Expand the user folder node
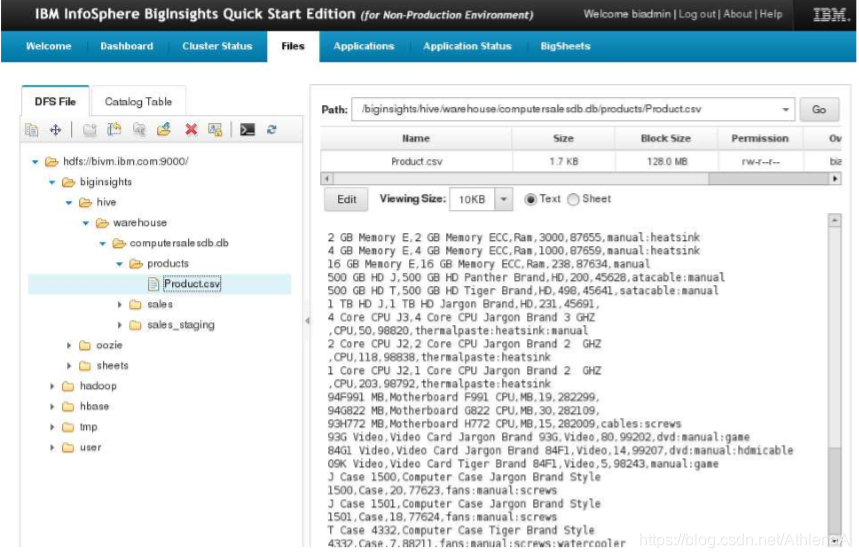 tap(52, 447)
